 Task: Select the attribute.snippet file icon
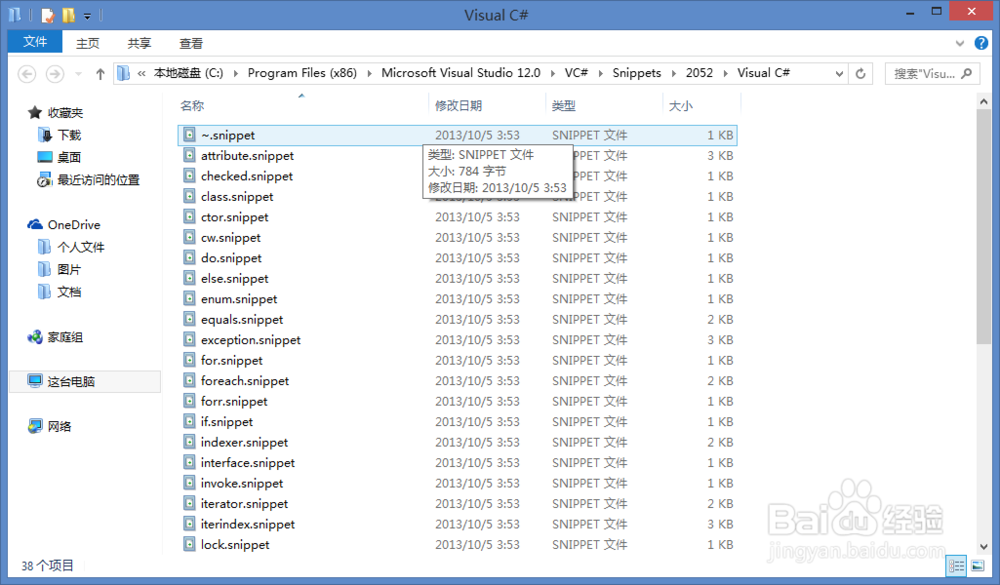point(189,155)
